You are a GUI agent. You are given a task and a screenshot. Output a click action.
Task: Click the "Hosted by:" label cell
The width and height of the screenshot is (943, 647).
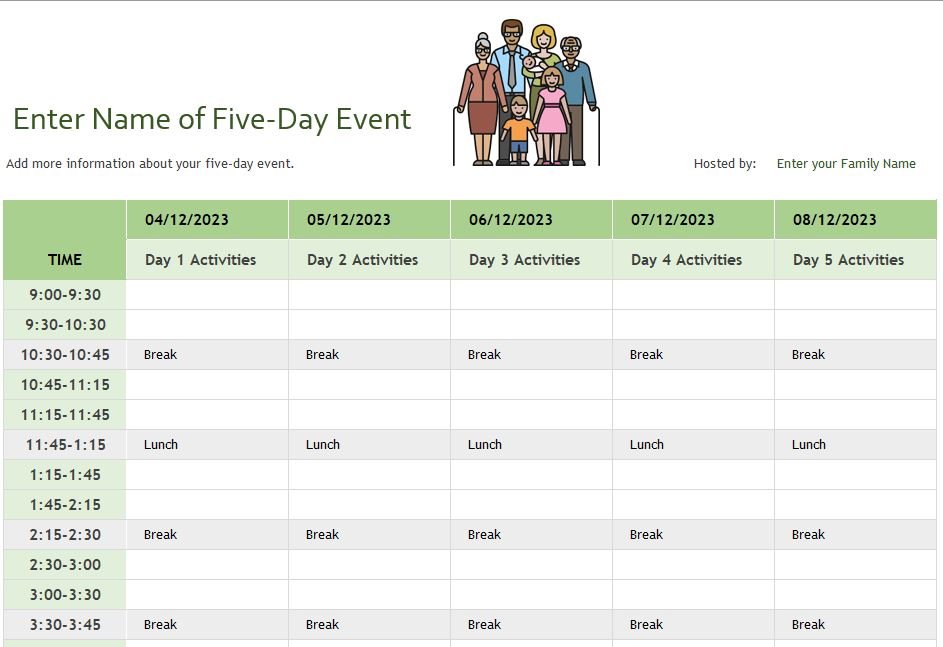tap(724, 164)
